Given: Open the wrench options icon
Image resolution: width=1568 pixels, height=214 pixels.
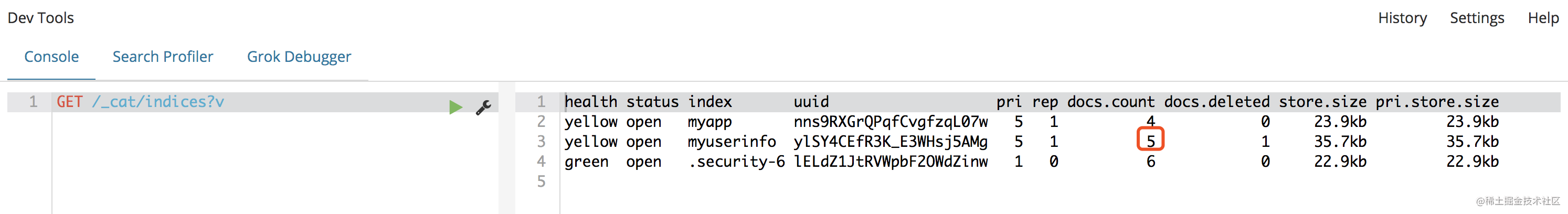Looking at the screenshot, I should [484, 108].
